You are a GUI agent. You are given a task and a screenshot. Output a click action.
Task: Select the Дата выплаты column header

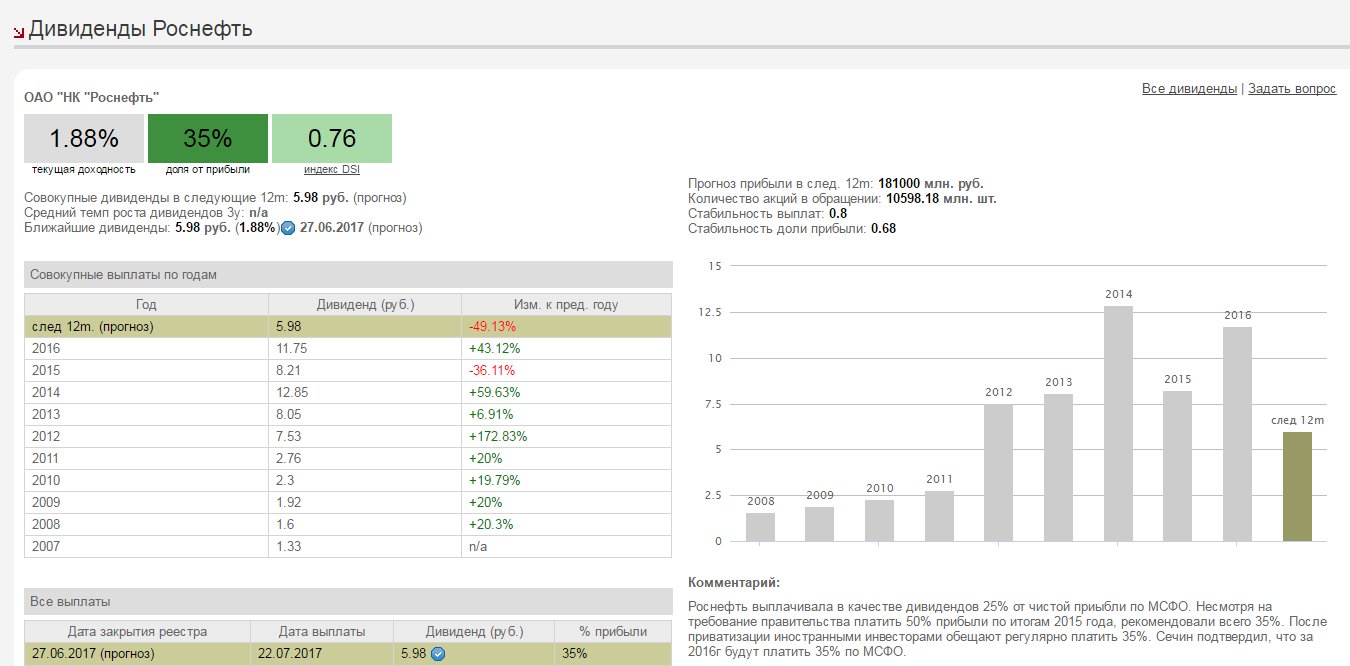321,632
